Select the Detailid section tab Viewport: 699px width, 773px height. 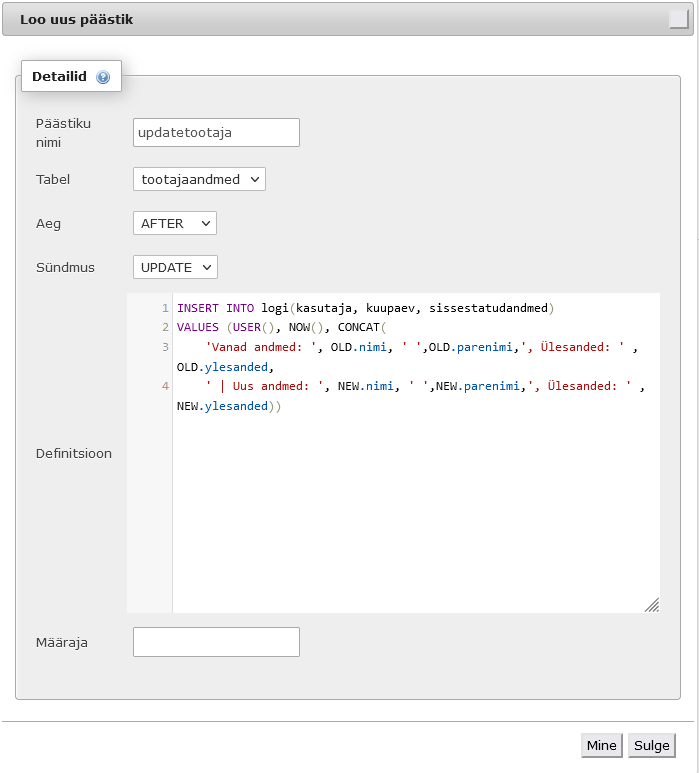point(60,76)
